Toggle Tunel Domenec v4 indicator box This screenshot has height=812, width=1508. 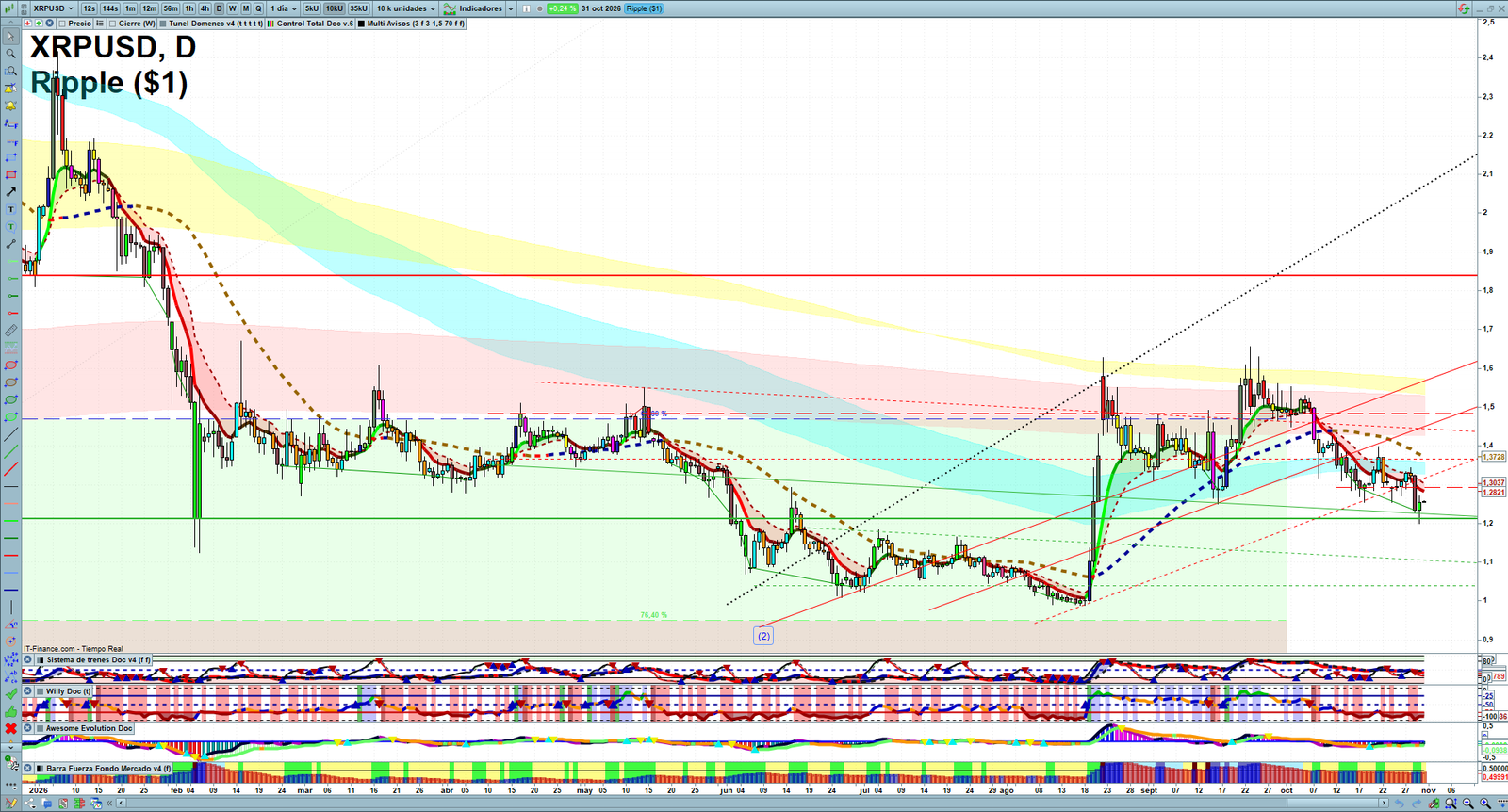coord(163,24)
